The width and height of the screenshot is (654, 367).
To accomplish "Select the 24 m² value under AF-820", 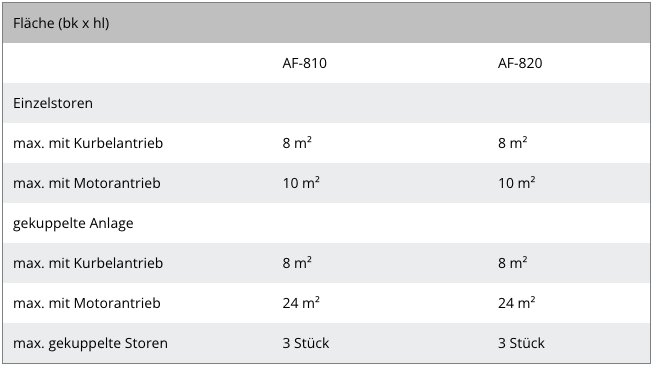I will pyautogui.click(x=517, y=303).
